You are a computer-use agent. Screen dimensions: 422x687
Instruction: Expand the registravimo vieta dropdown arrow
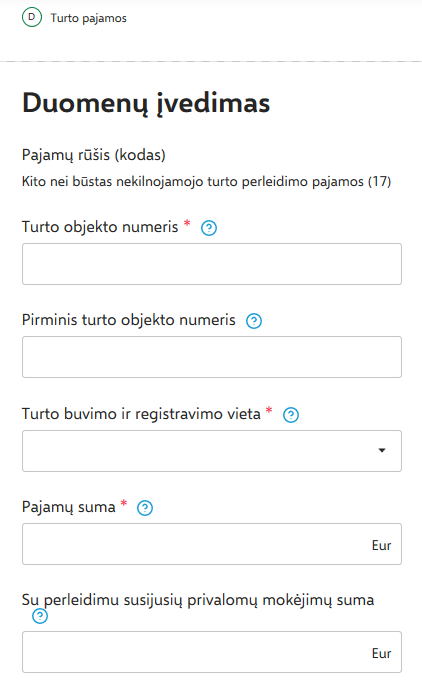[x=382, y=450]
